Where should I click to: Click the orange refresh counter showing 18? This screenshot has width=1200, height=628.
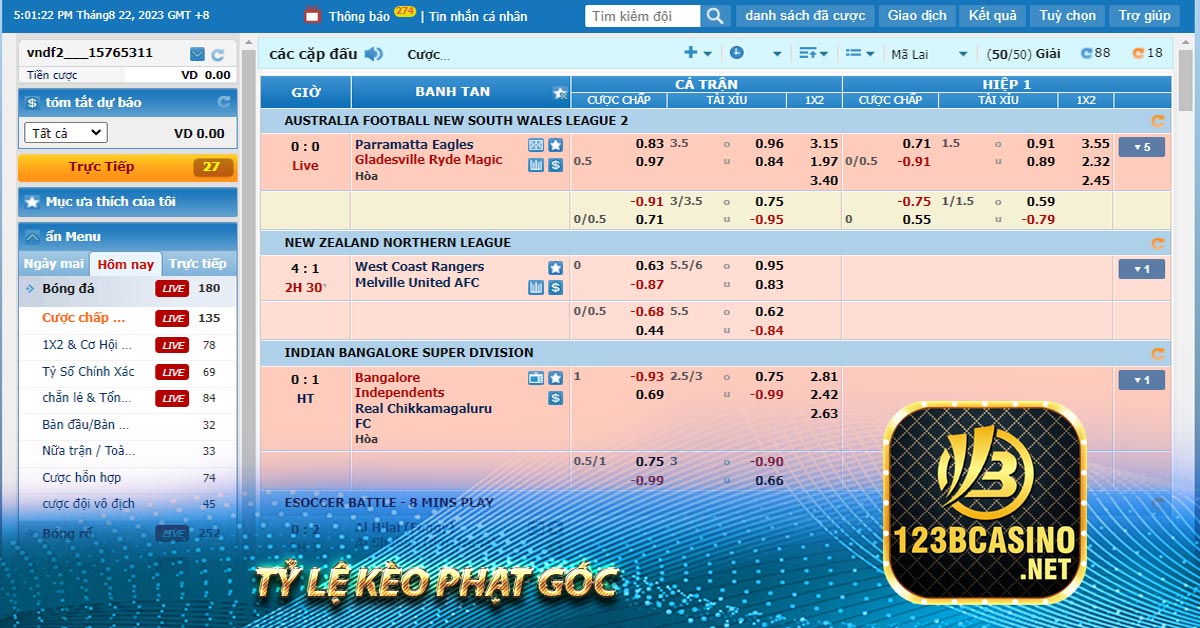point(1147,54)
